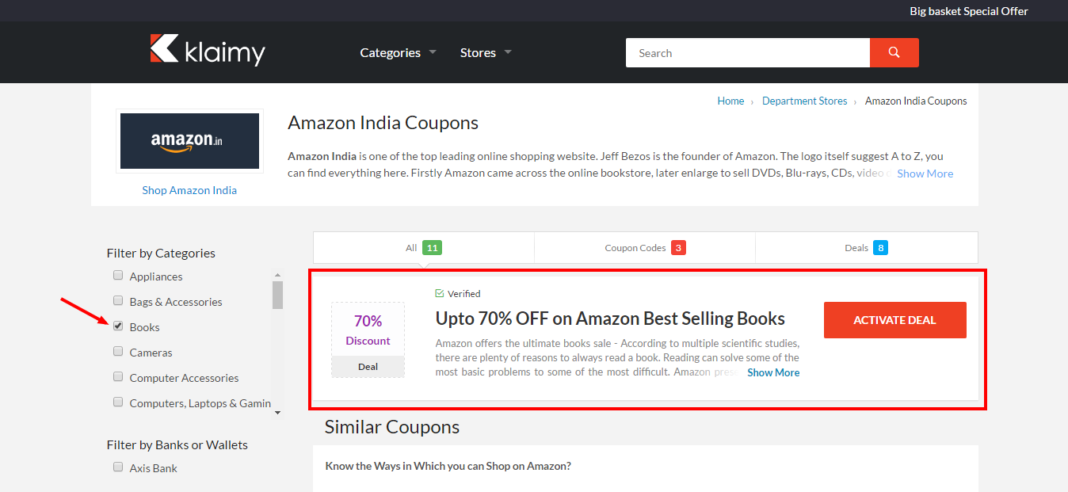
Task: Click the Amazon.in store logo
Action: tap(190, 141)
